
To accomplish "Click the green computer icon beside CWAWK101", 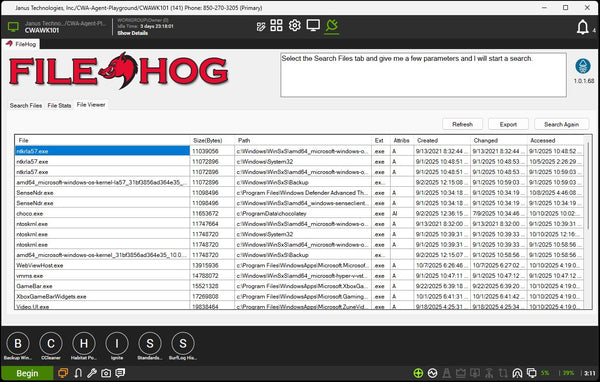I will point(13,27).
